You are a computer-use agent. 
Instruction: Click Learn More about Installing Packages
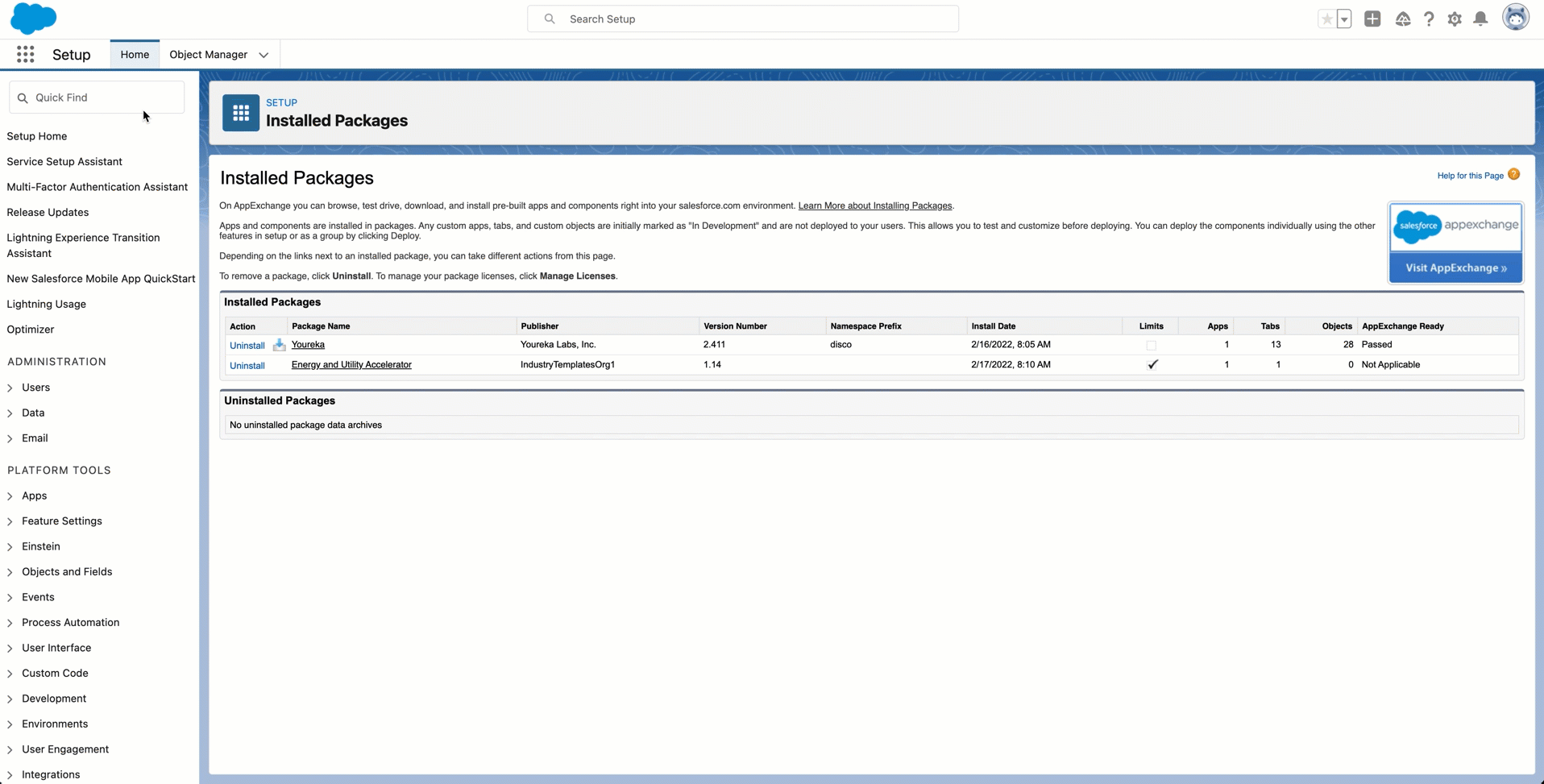[x=875, y=205]
